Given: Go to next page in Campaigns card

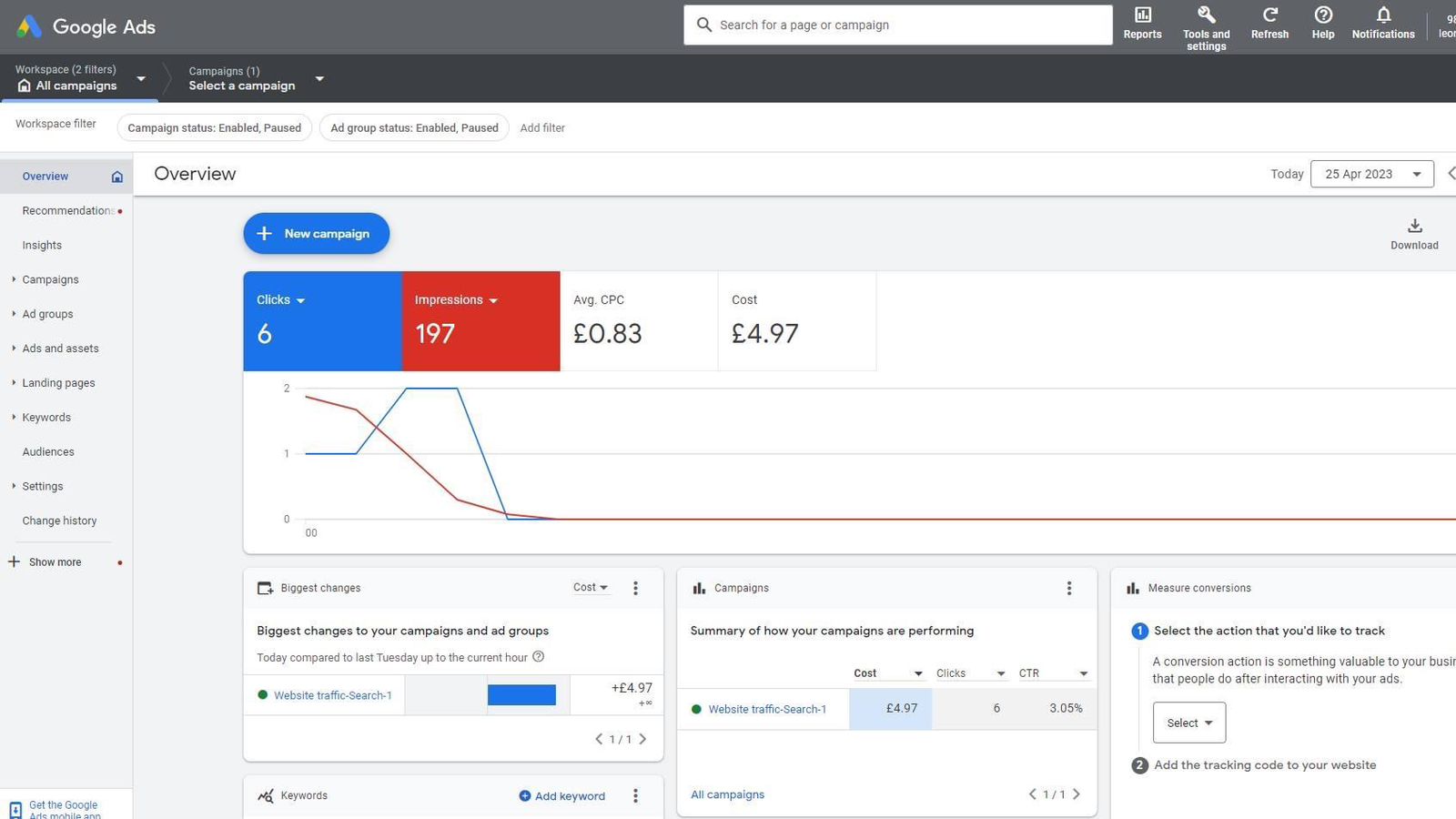Looking at the screenshot, I should (x=1077, y=794).
